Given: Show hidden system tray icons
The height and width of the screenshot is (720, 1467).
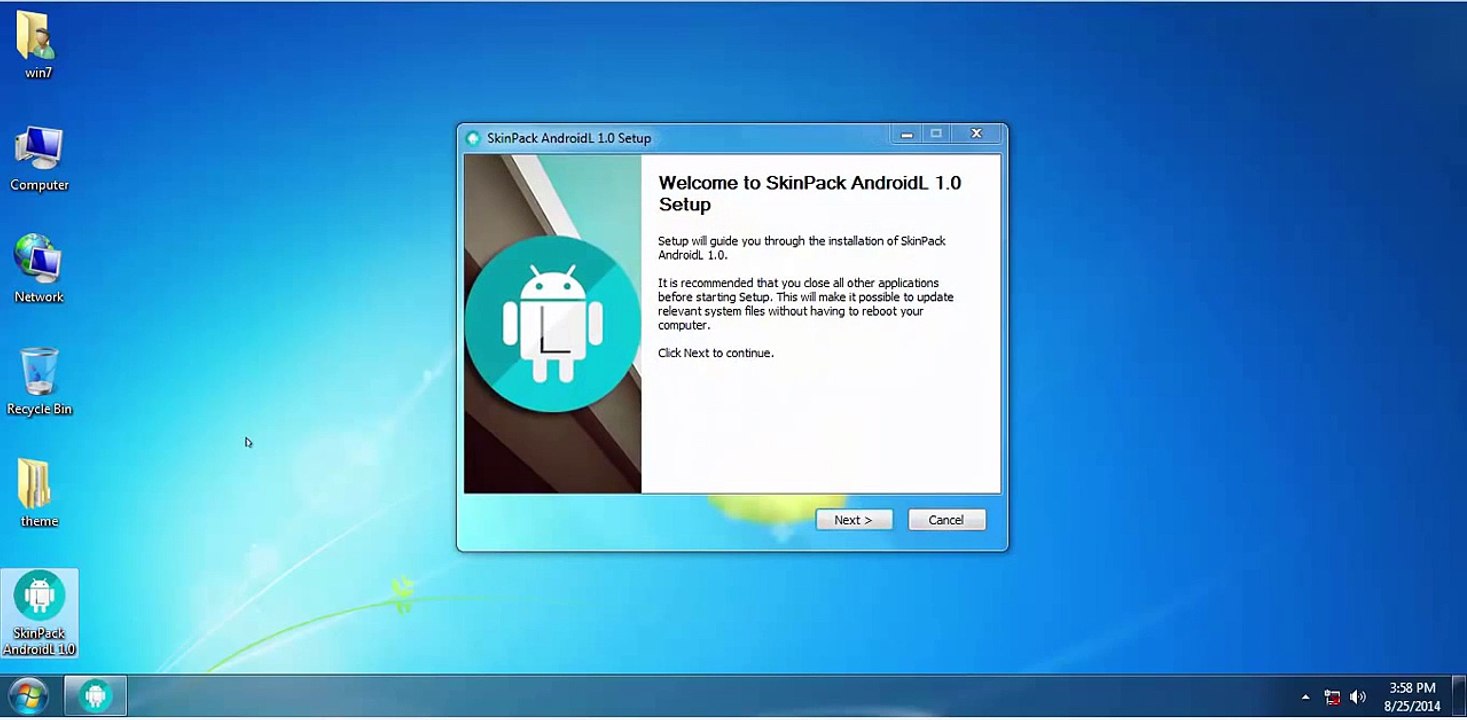Looking at the screenshot, I should 1305,697.
